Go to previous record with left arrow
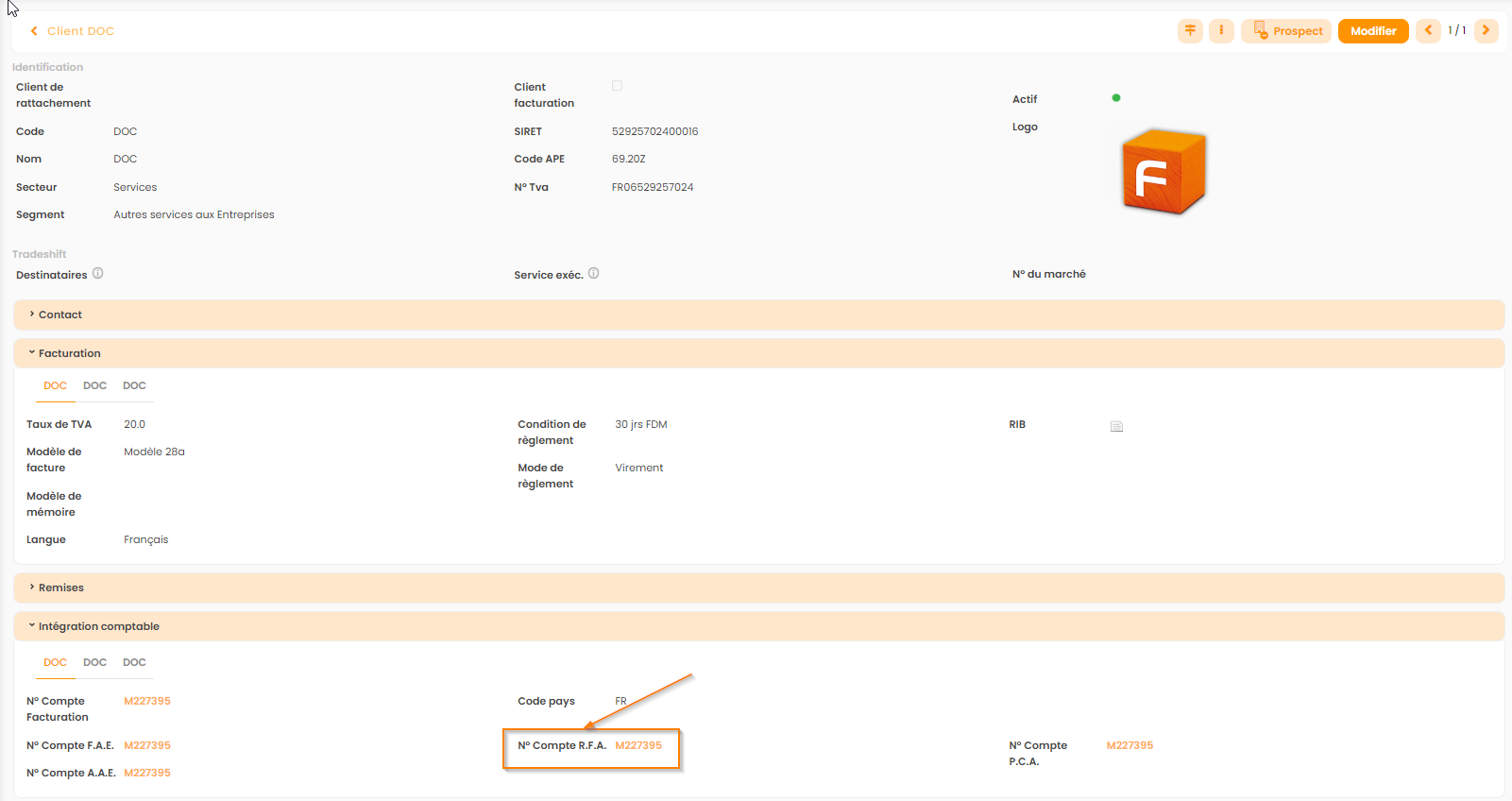 click(x=1428, y=31)
